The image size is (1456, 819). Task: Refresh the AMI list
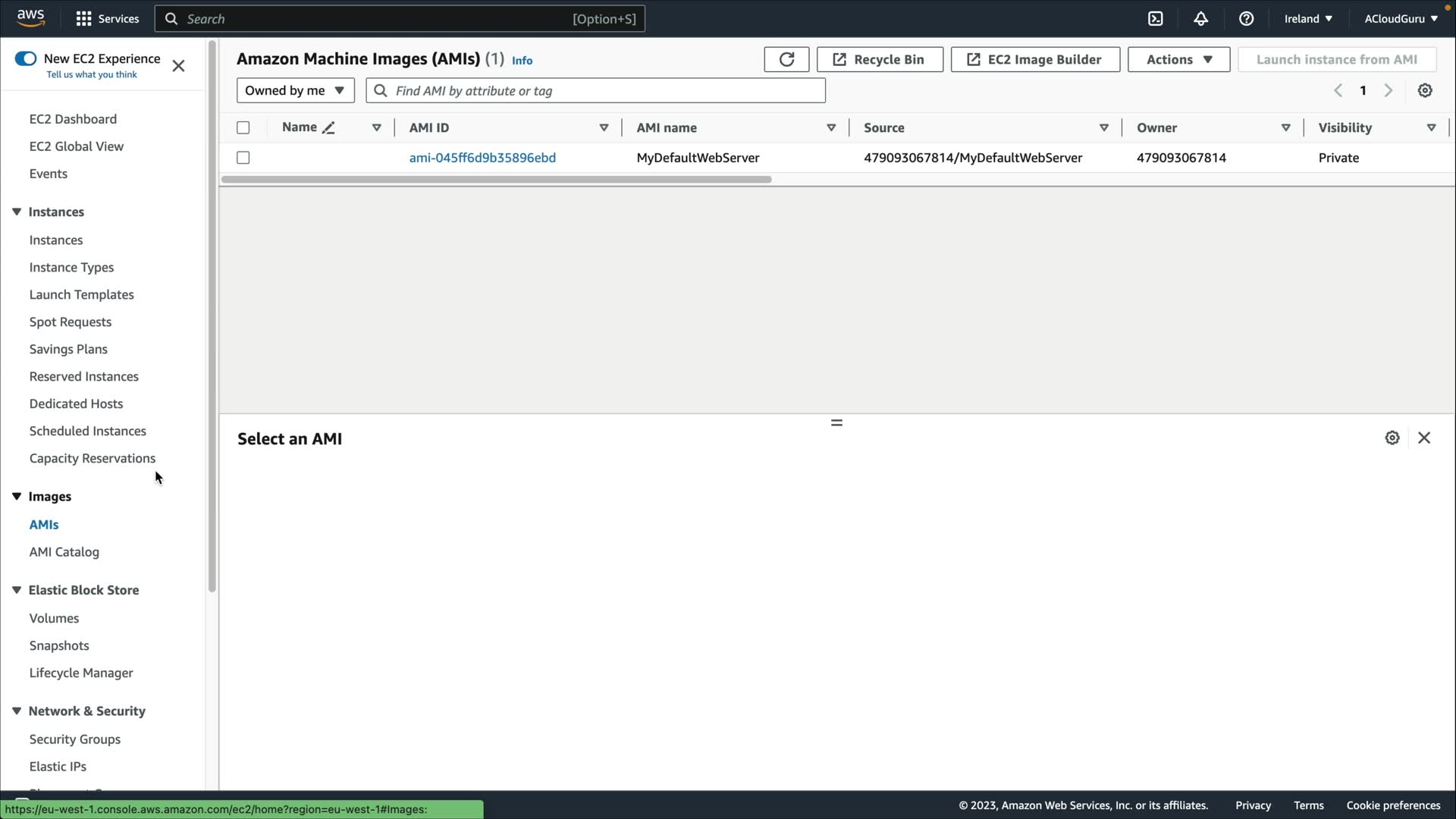click(x=786, y=59)
